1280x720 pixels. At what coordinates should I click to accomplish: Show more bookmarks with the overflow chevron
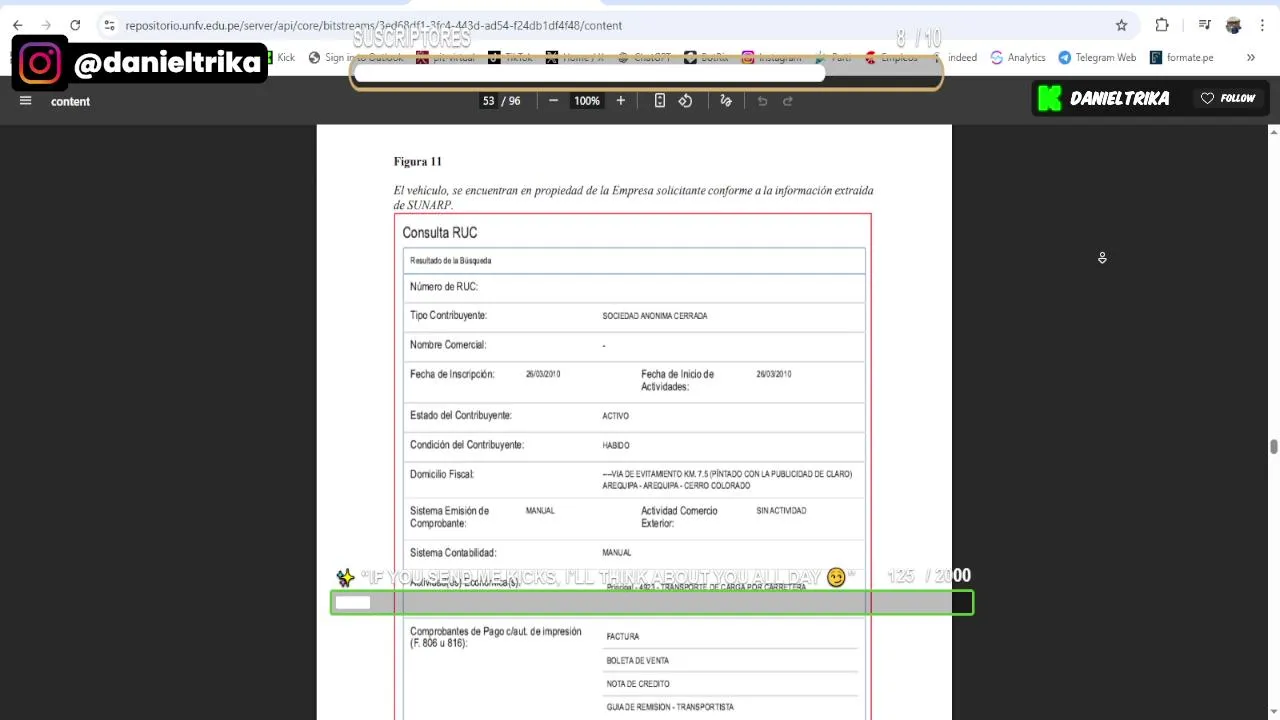pos(1250,57)
